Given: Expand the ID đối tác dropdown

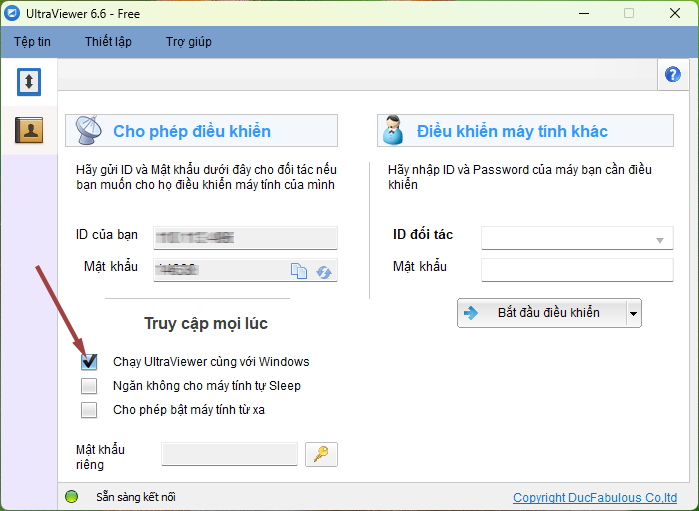Looking at the screenshot, I should click(x=660, y=239).
